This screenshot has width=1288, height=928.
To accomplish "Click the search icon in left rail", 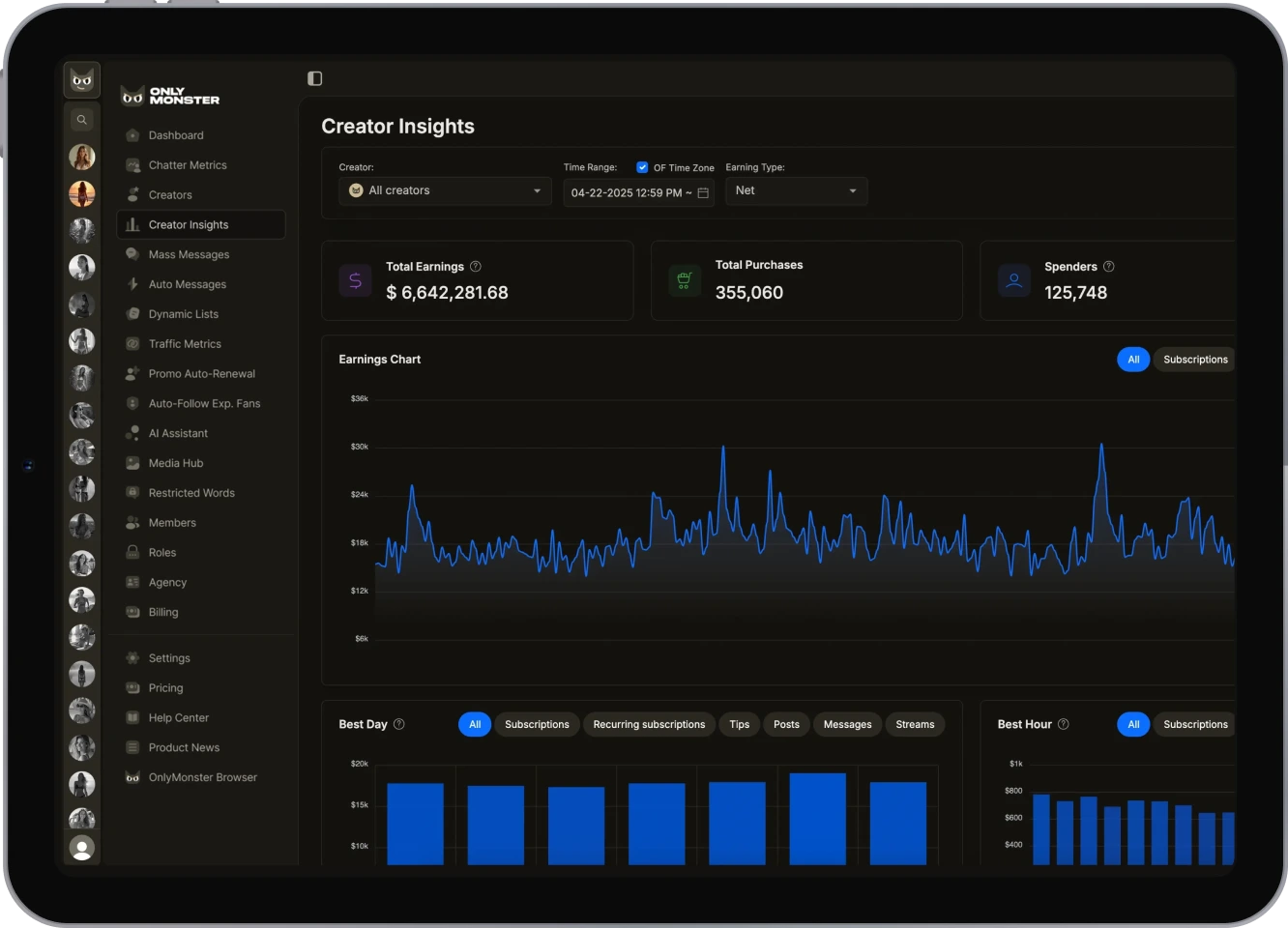I will (82, 120).
